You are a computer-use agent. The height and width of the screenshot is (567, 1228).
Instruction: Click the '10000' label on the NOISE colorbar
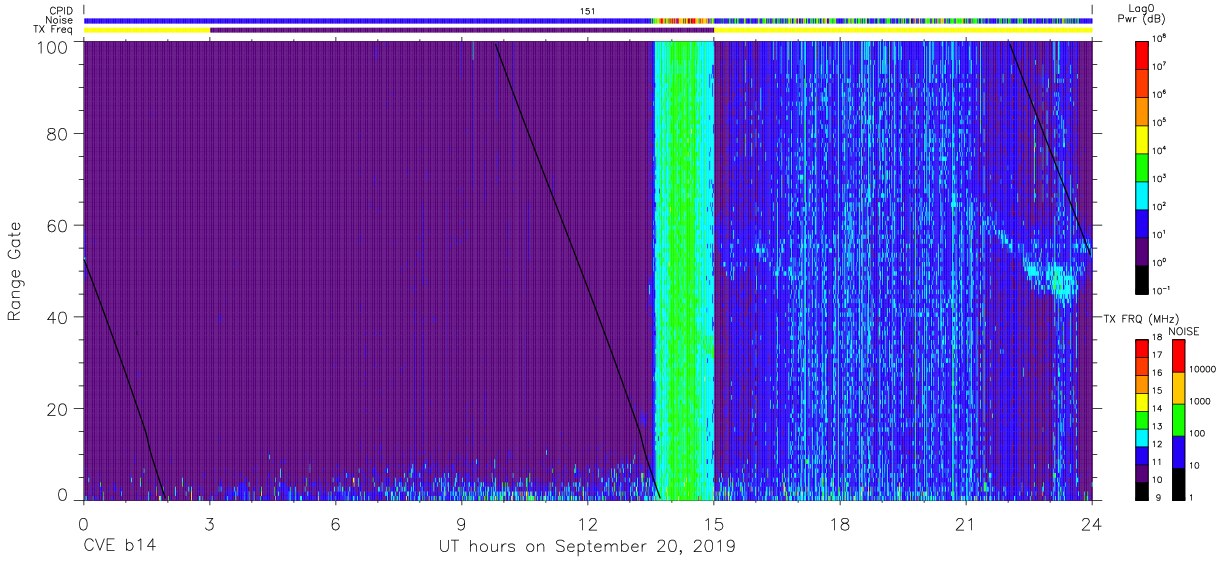(1202, 369)
